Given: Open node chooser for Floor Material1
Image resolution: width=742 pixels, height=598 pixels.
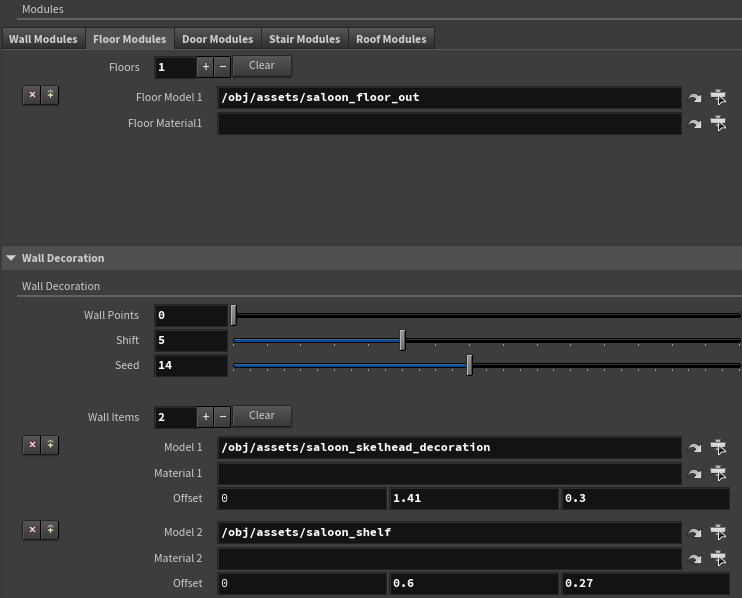Looking at the screenshot, I should coord(718,123).
